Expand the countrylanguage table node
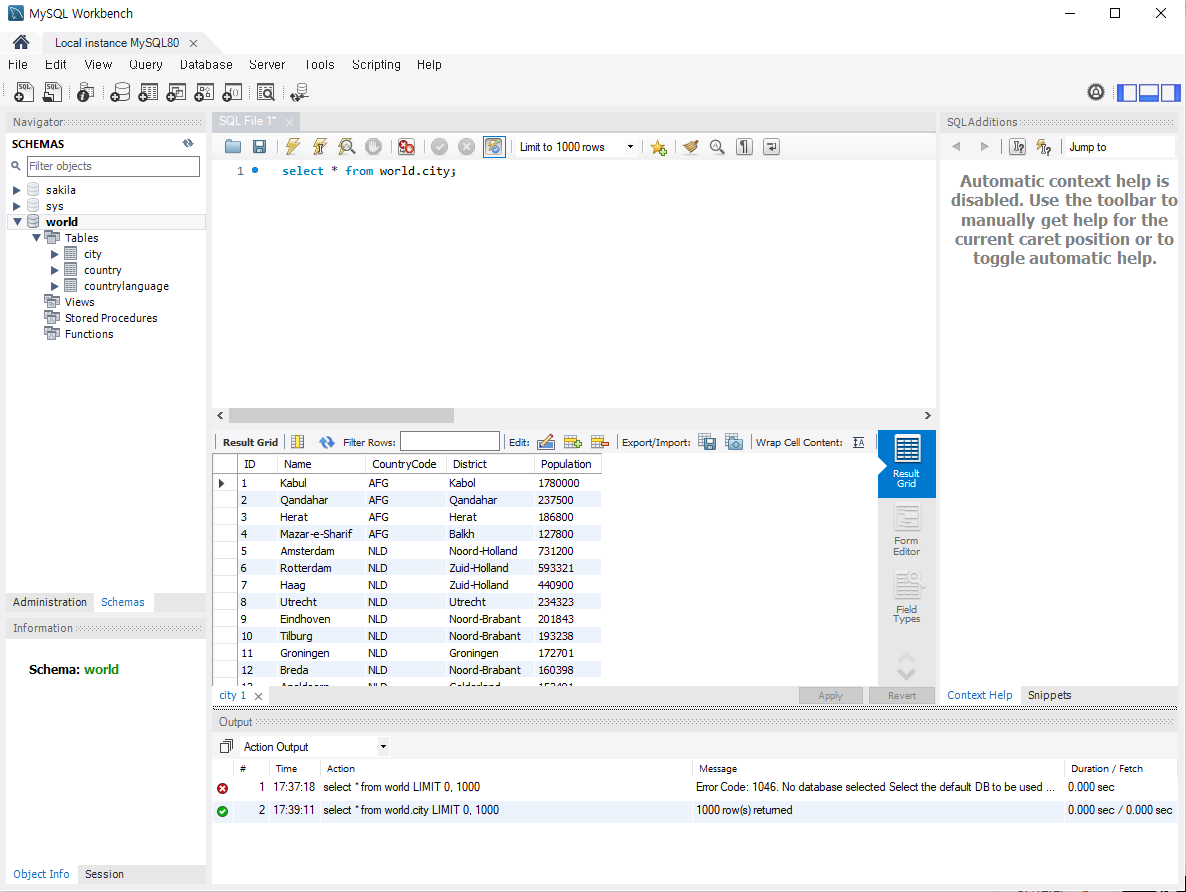The width and height of the screenshot is (1186, 892). coord(54,286)
